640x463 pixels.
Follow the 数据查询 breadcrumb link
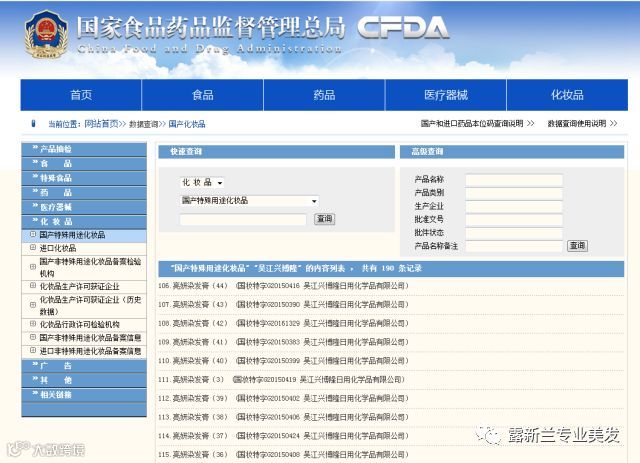143,124
